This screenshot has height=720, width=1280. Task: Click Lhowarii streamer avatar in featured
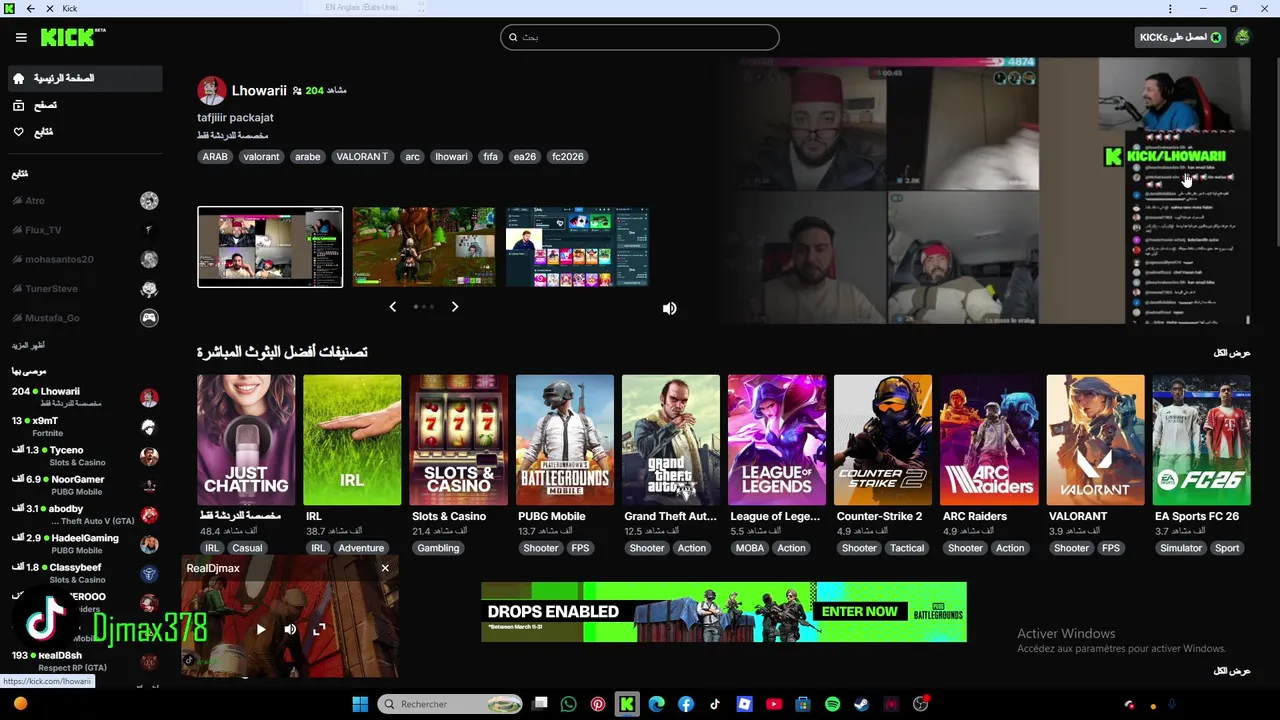(x=211, y=90)
